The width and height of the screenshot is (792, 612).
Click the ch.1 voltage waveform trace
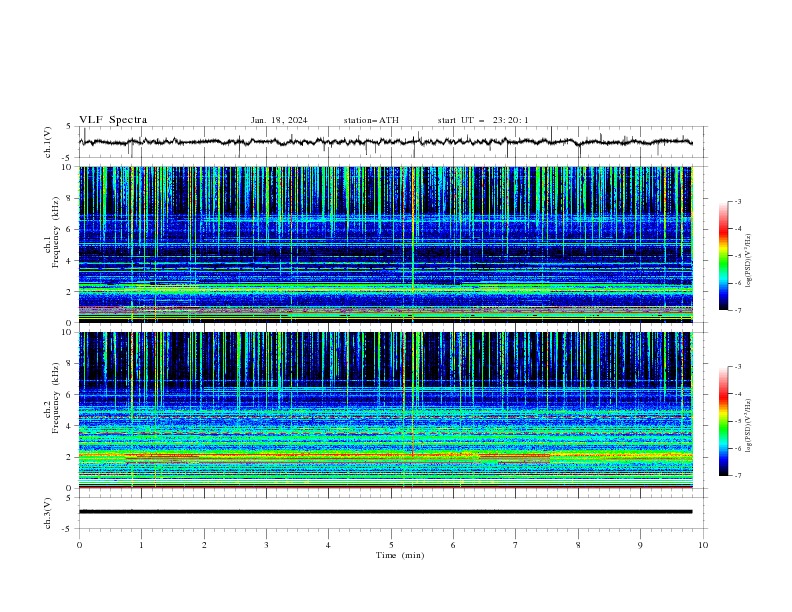(385, 142)
